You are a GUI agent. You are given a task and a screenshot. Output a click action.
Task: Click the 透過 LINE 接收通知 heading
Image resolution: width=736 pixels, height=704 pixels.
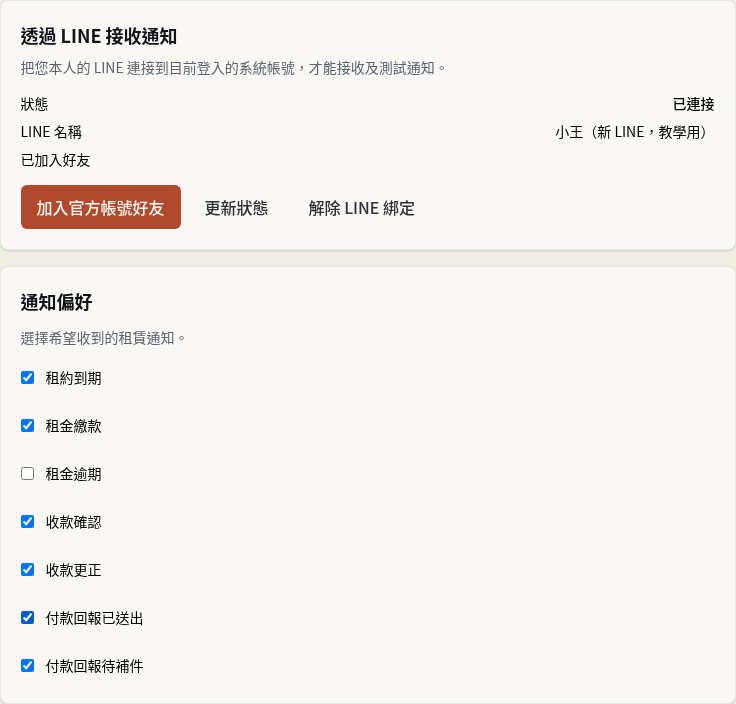(x=99, y=37)
